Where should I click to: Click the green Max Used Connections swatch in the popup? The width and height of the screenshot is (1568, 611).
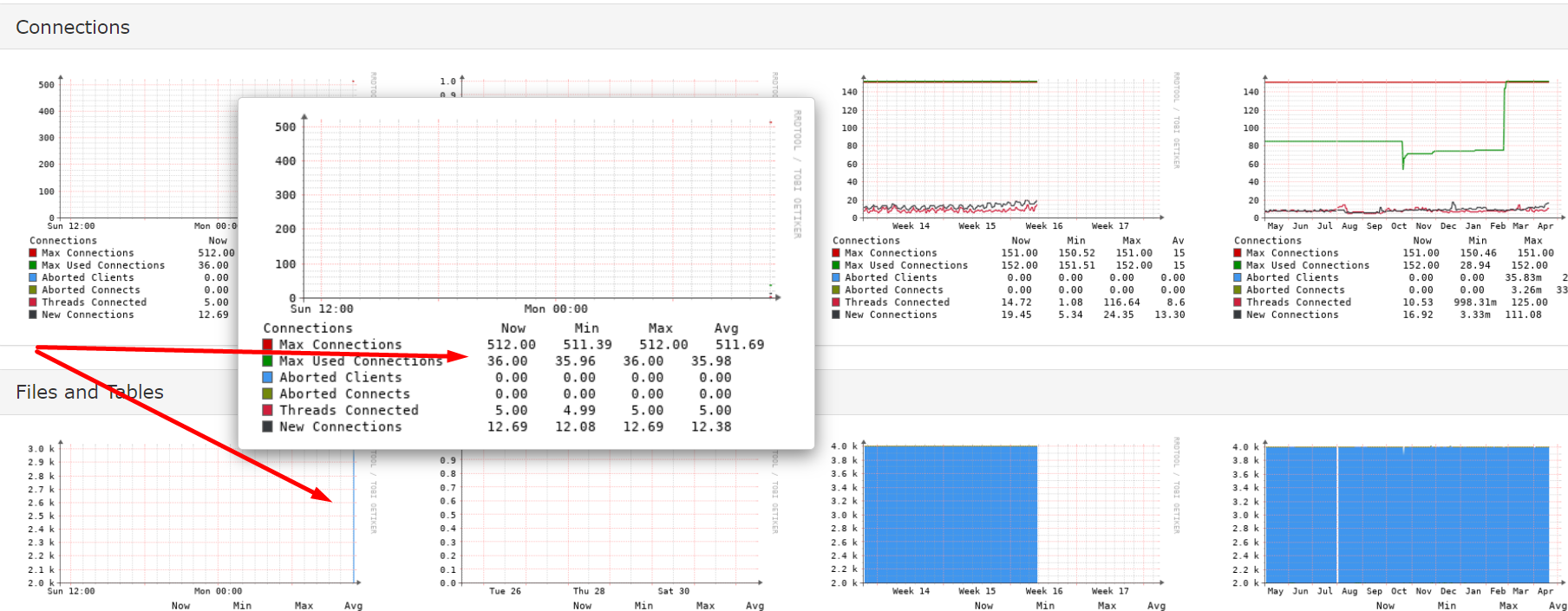(268, 361)
